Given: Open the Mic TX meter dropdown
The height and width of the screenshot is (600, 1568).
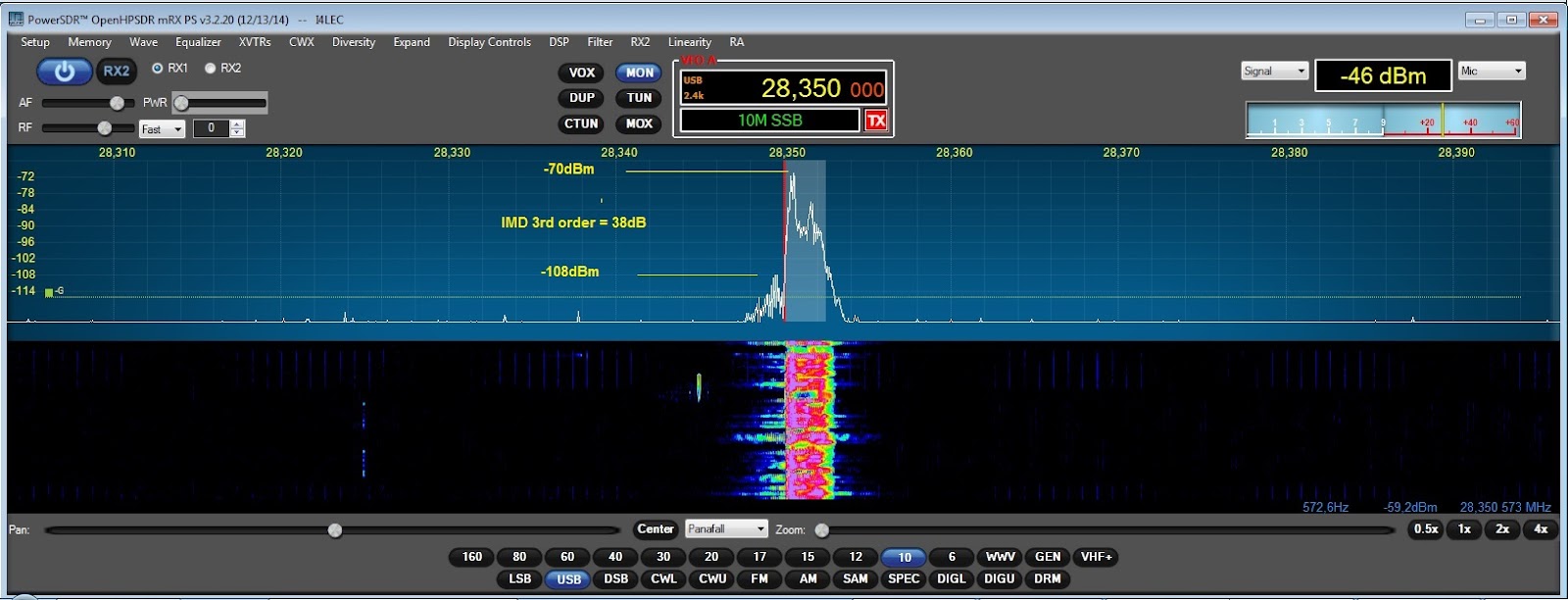Looking at the screenshot, I should pyautogui.click(x=1492, y=71).
